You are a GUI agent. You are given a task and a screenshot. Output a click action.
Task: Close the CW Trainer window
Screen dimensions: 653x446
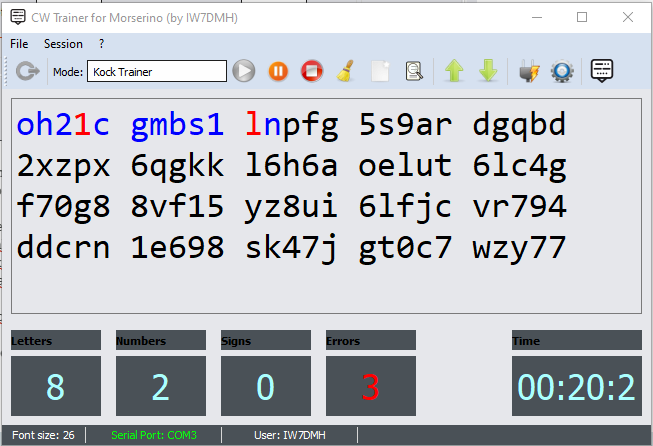pos(628,17)
